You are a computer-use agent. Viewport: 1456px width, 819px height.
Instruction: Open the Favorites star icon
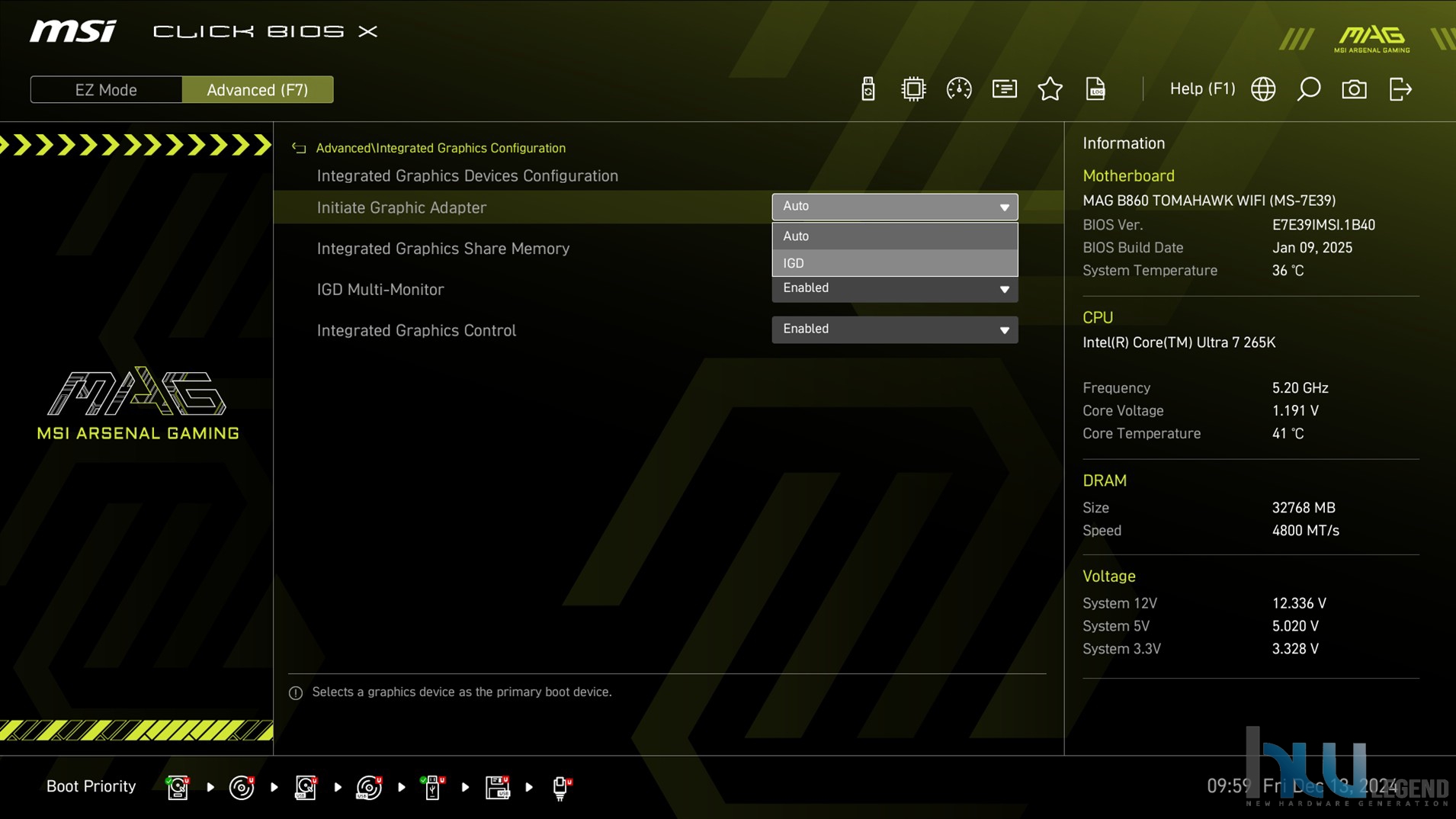pyautogui.click(x=1050, y=89)
